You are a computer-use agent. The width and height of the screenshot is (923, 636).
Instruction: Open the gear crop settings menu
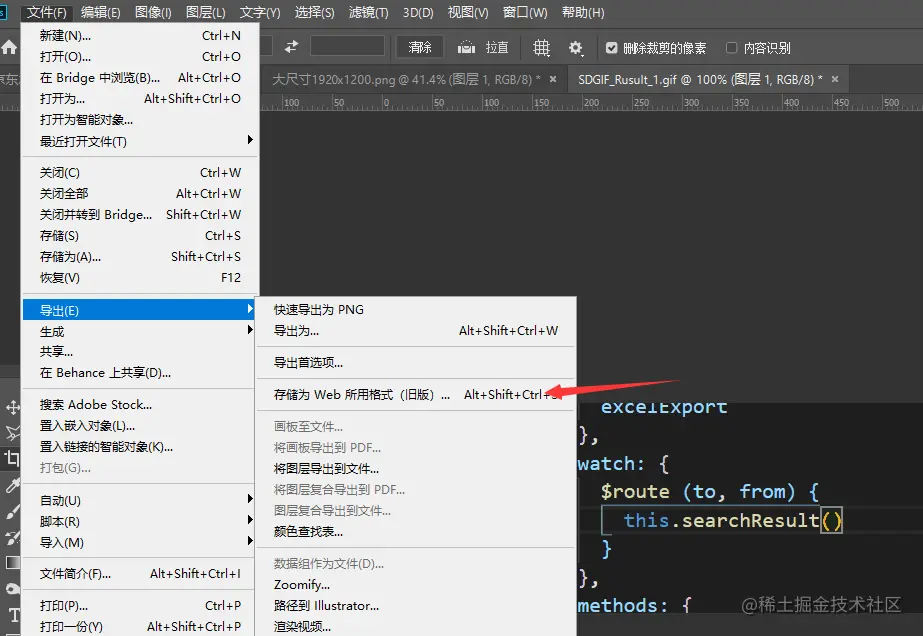point(576,48)
